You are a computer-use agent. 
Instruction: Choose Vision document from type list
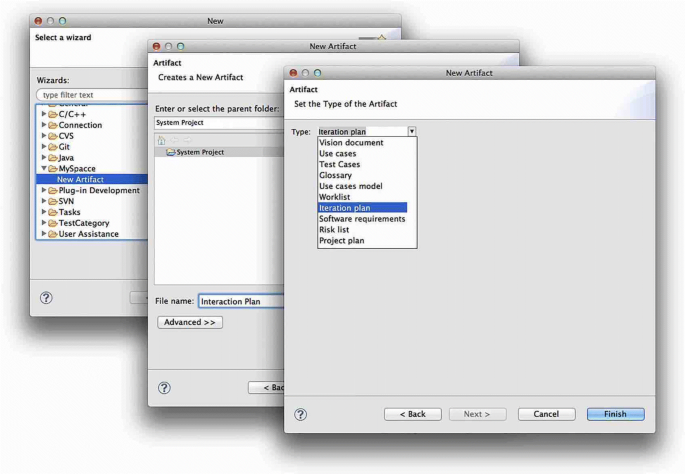point(351,143)
